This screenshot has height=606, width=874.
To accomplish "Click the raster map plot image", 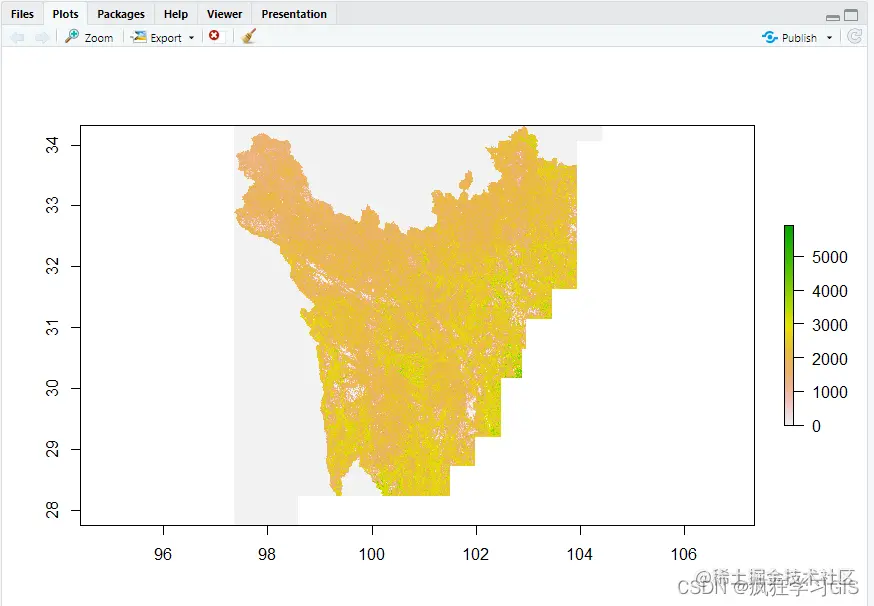I will click(x=417, y=326).
